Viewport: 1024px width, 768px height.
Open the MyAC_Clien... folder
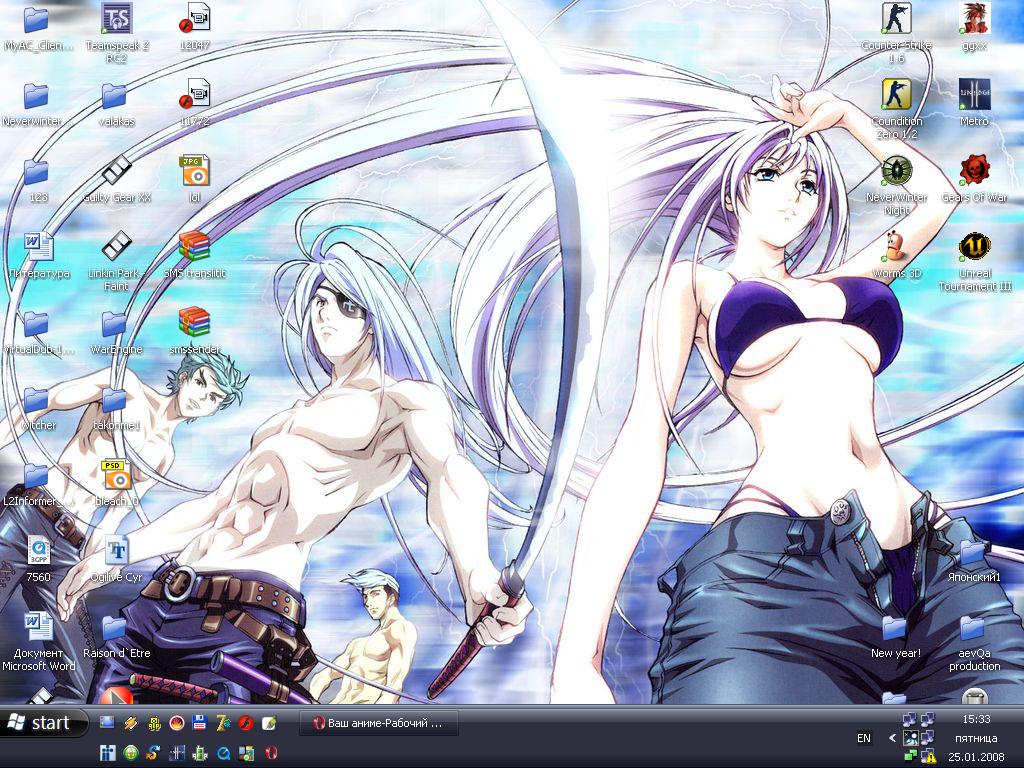click(x=39, y=27)
